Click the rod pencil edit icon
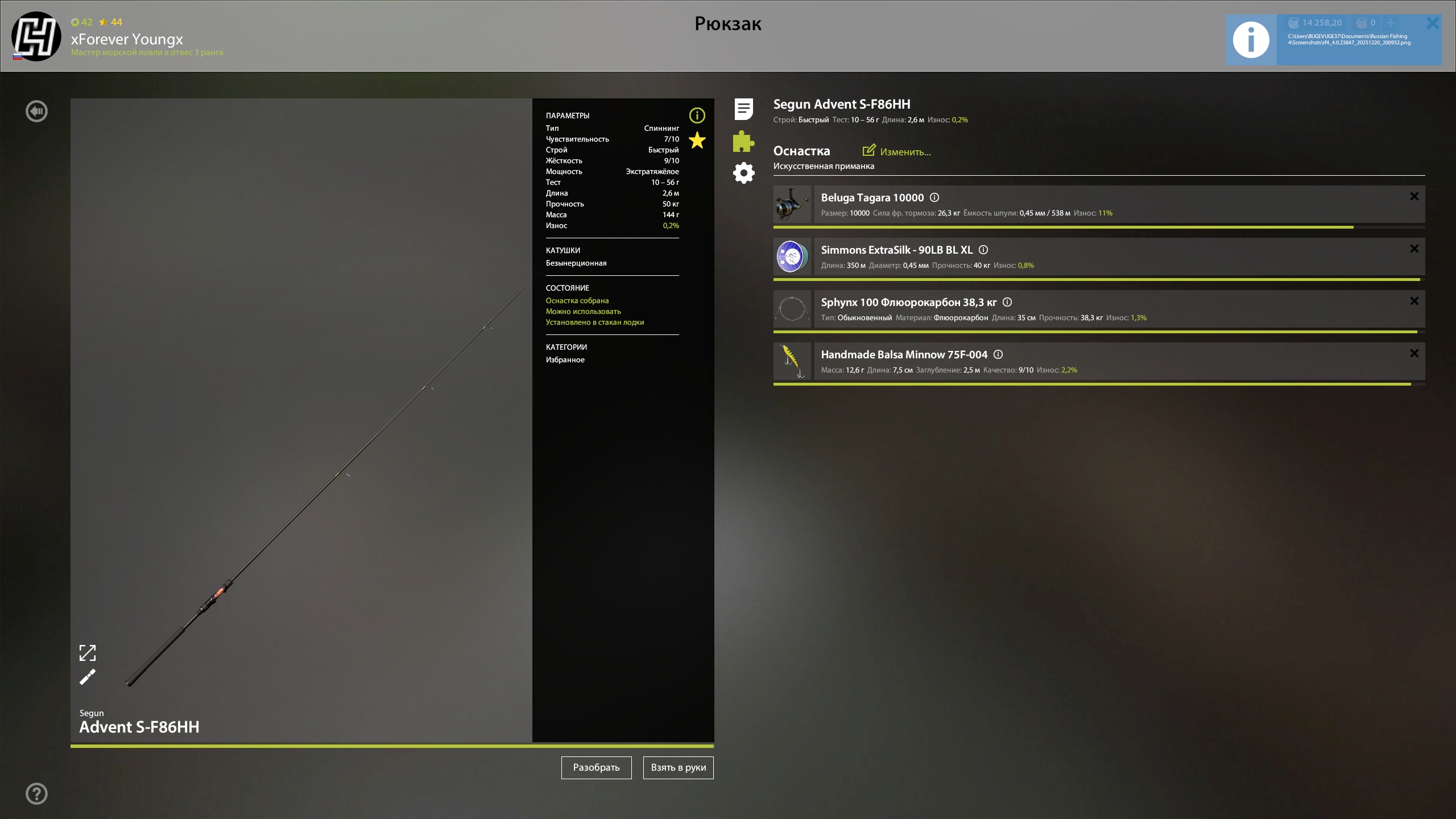This screenshot has width=1456, height=819. coord(88,677)
